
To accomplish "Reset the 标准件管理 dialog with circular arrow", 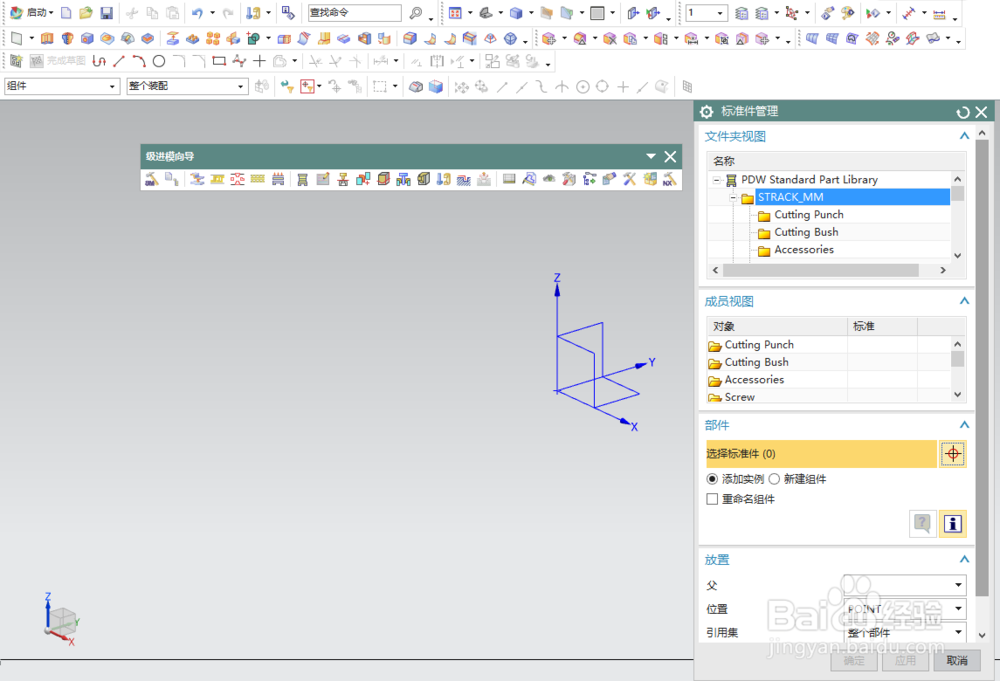I will (962, 112).
